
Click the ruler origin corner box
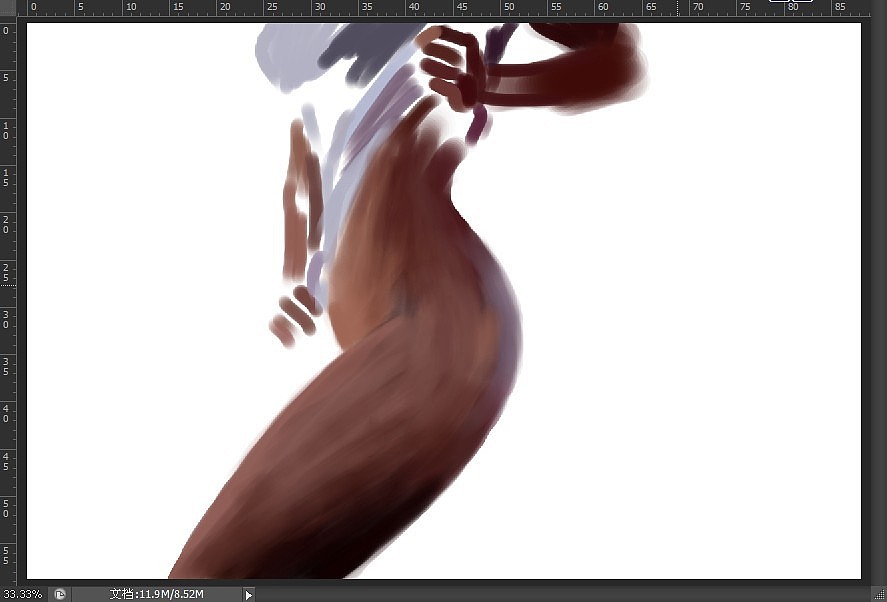click(8, 7)
